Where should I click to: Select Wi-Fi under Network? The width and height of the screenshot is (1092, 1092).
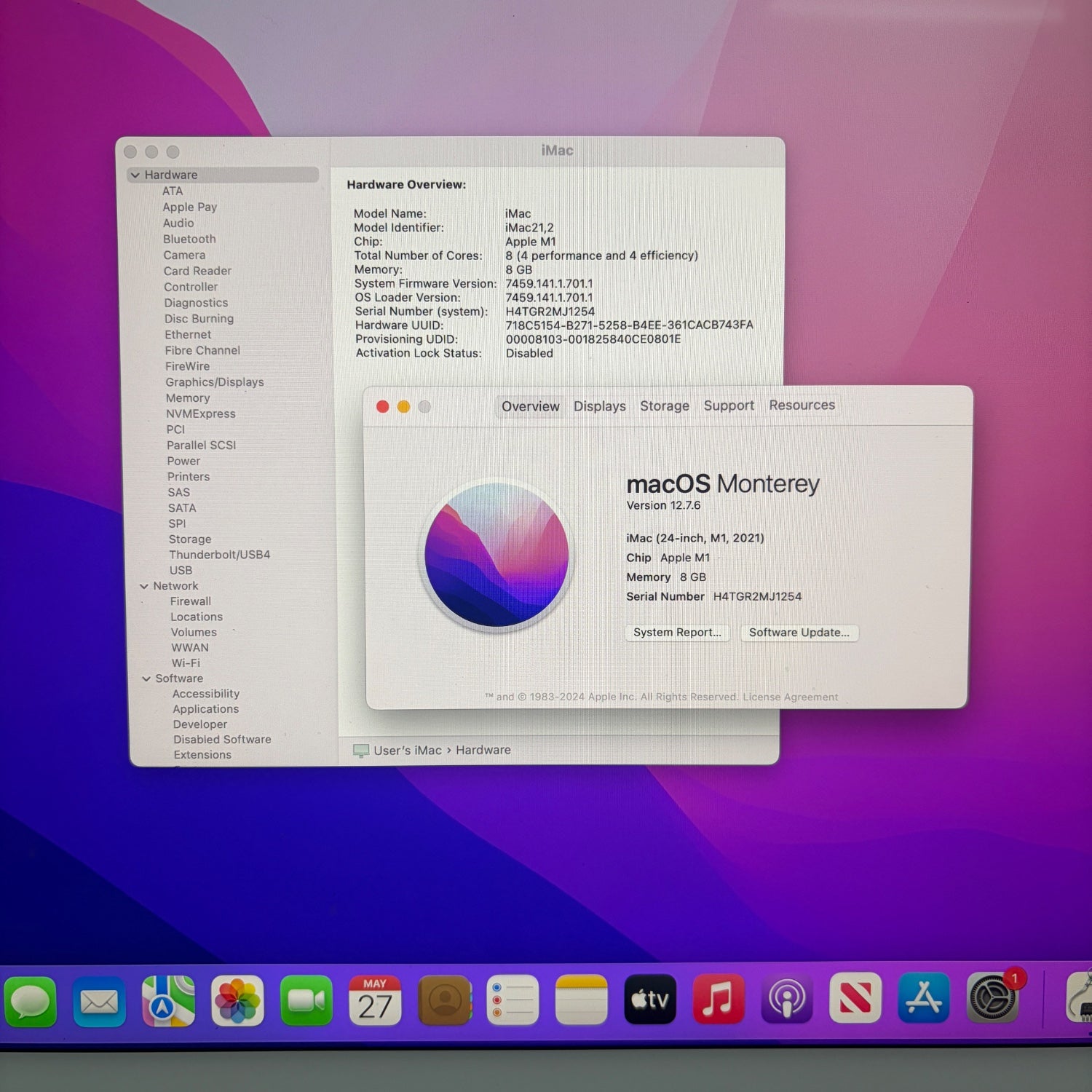186,663
